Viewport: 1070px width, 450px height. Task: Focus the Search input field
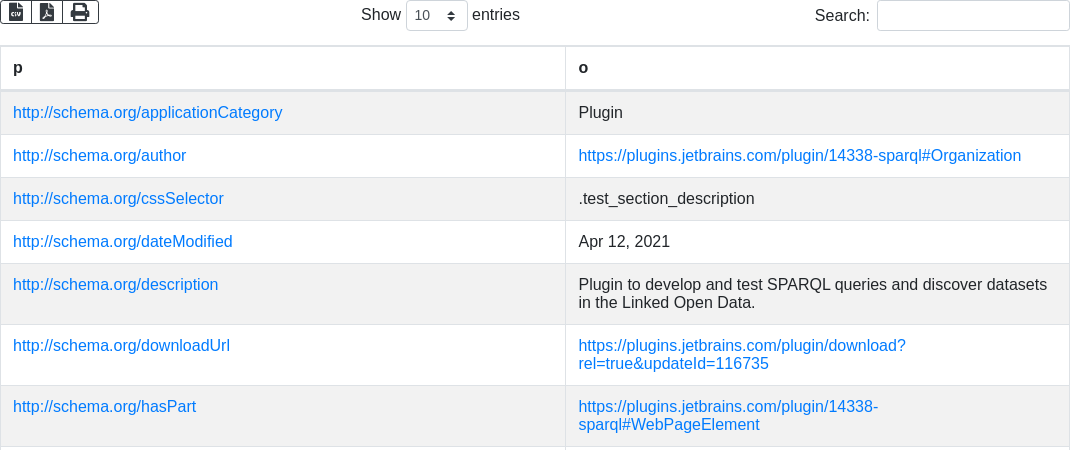[972, 15]
